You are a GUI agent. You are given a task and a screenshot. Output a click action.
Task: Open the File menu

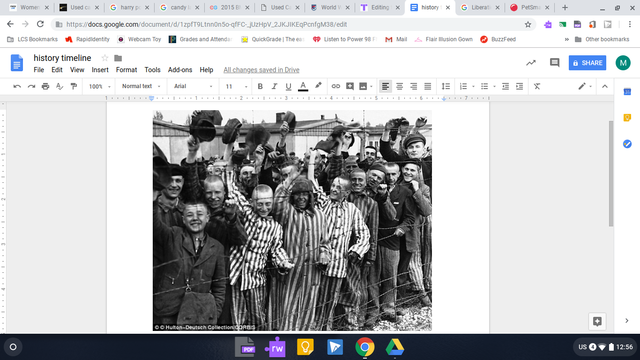39,70
